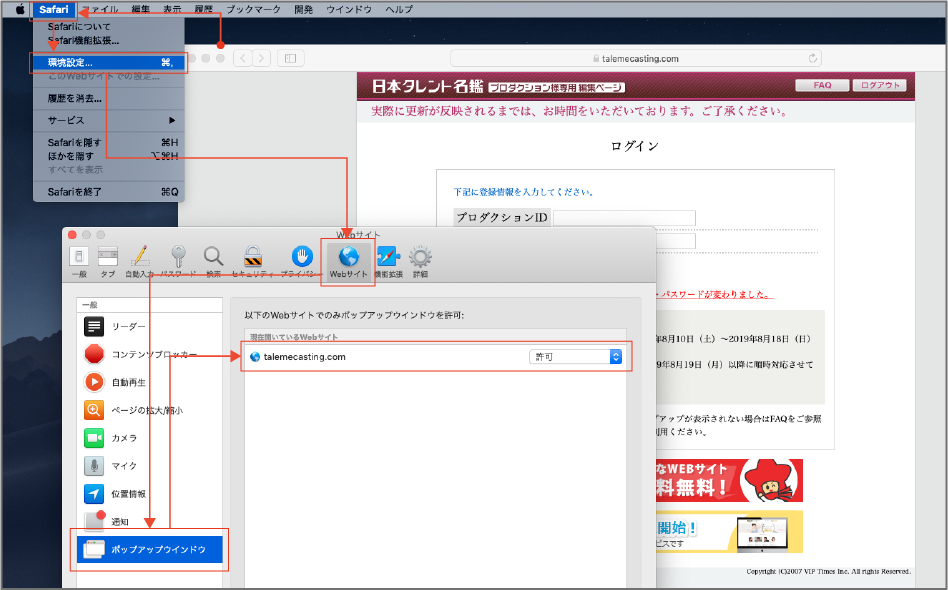The image size is (948, 590).
Task: Open the ウインドウ menu
Action: point(349,9)
